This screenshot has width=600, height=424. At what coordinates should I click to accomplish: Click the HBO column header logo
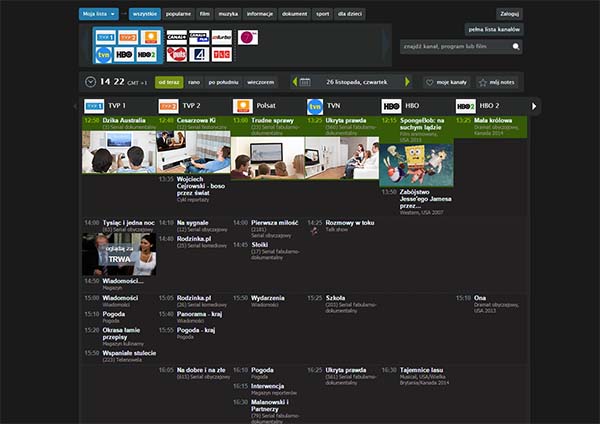pyautogui.click(x=391, y=106)
